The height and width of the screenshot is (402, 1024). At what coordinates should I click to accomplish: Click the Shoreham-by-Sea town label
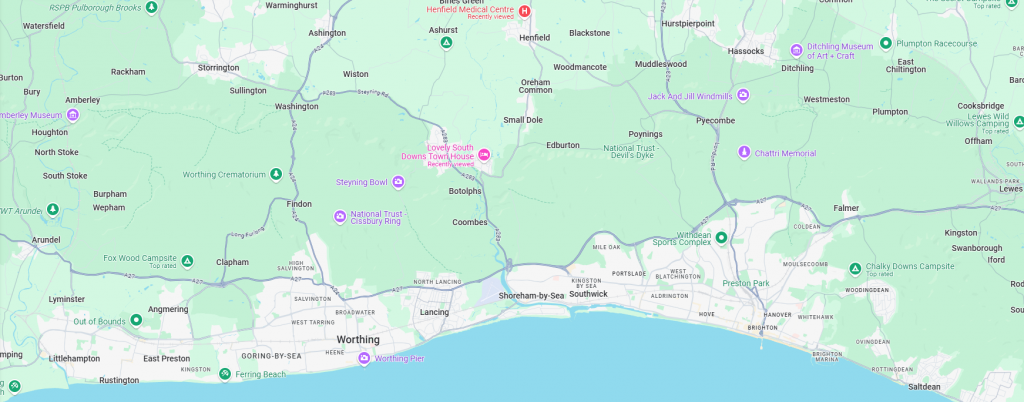[x=531, y=296]
